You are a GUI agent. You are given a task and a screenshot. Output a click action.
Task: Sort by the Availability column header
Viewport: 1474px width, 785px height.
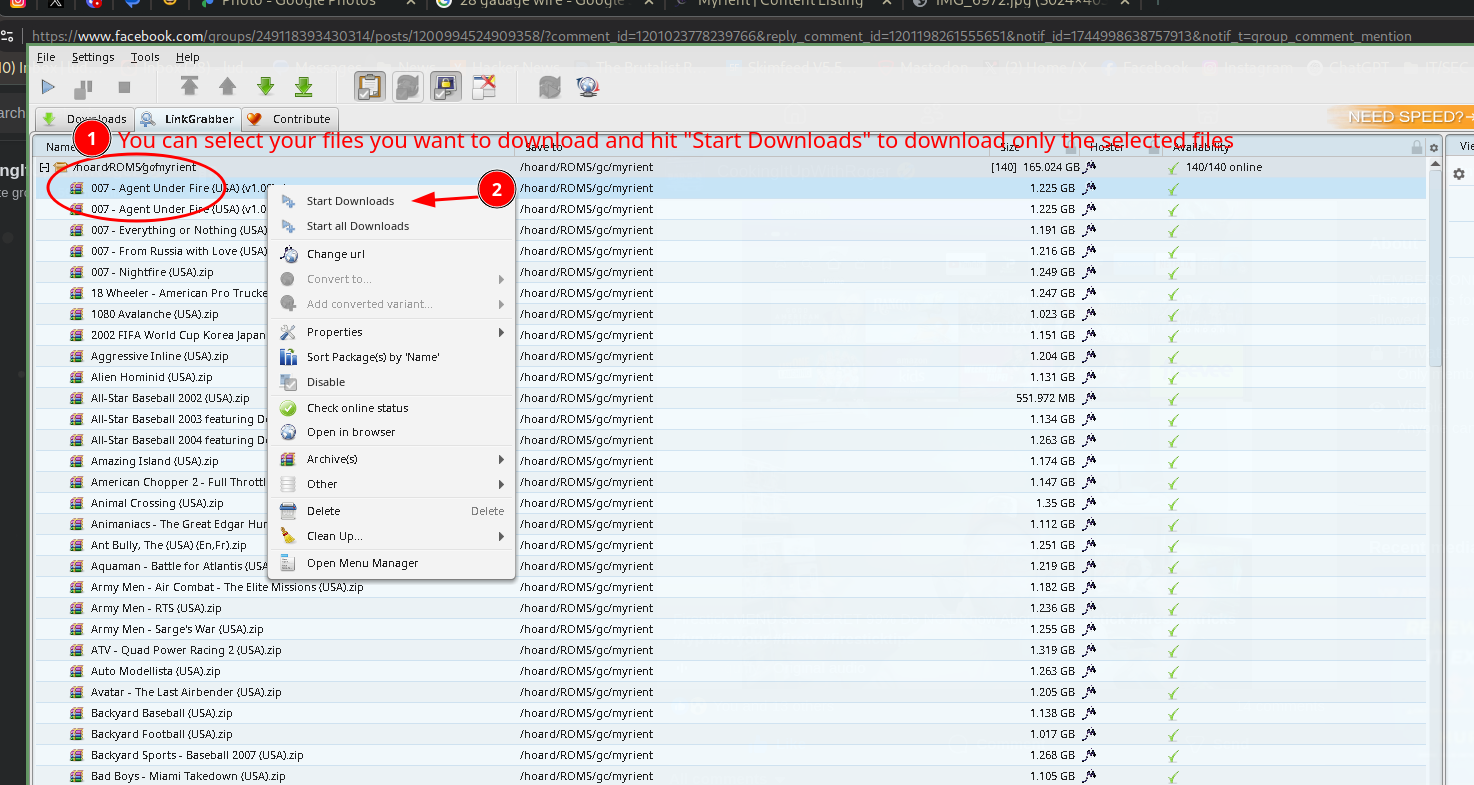1201,147
